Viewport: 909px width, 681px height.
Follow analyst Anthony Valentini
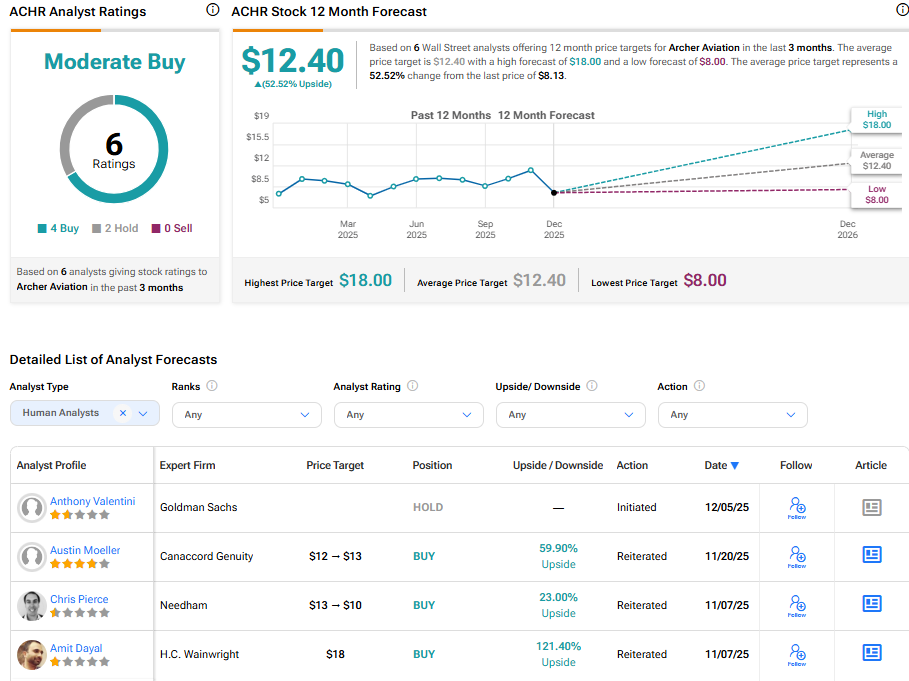(x=796, y=508)
